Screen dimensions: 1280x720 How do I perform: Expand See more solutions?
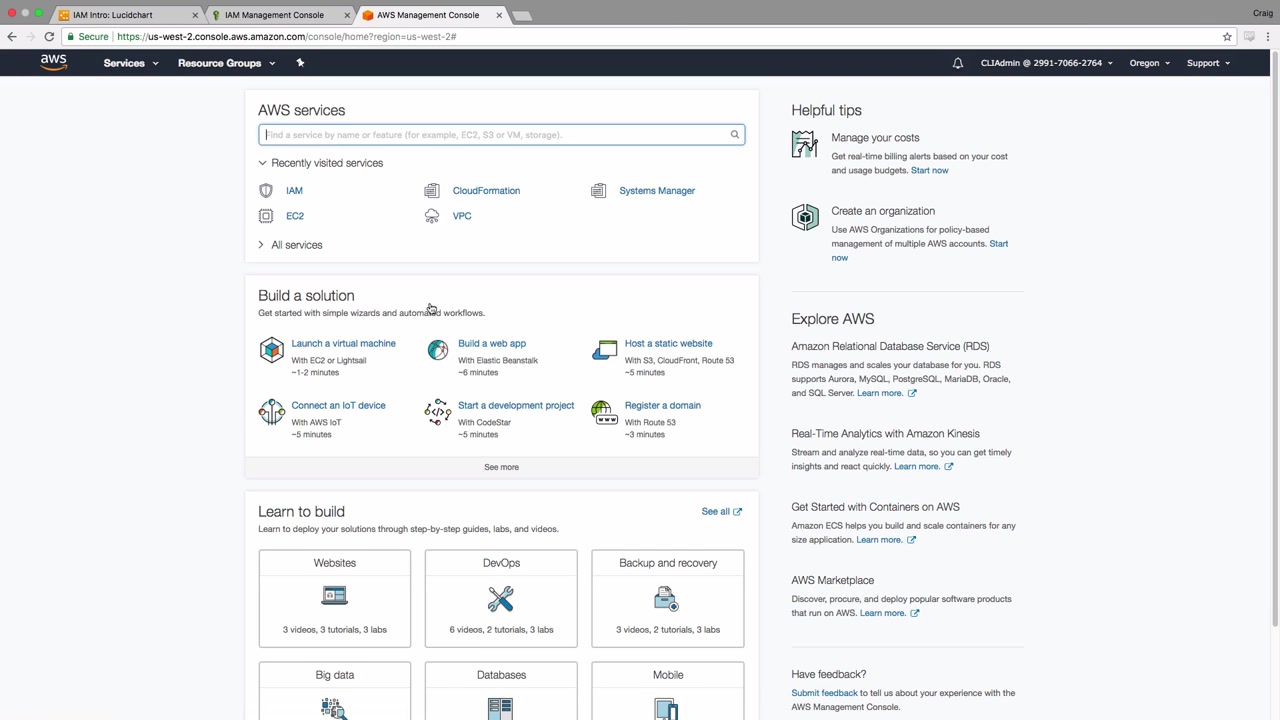501,467
